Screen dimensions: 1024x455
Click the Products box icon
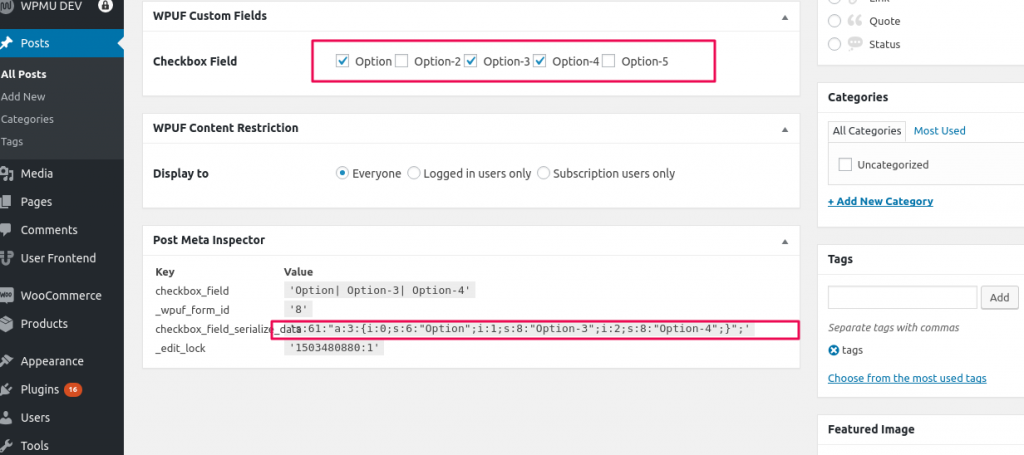pos(7,323)
